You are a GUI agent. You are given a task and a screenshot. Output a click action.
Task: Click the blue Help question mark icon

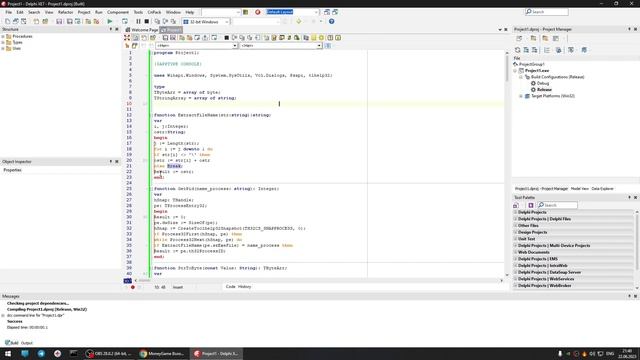[x=331, y=21]
